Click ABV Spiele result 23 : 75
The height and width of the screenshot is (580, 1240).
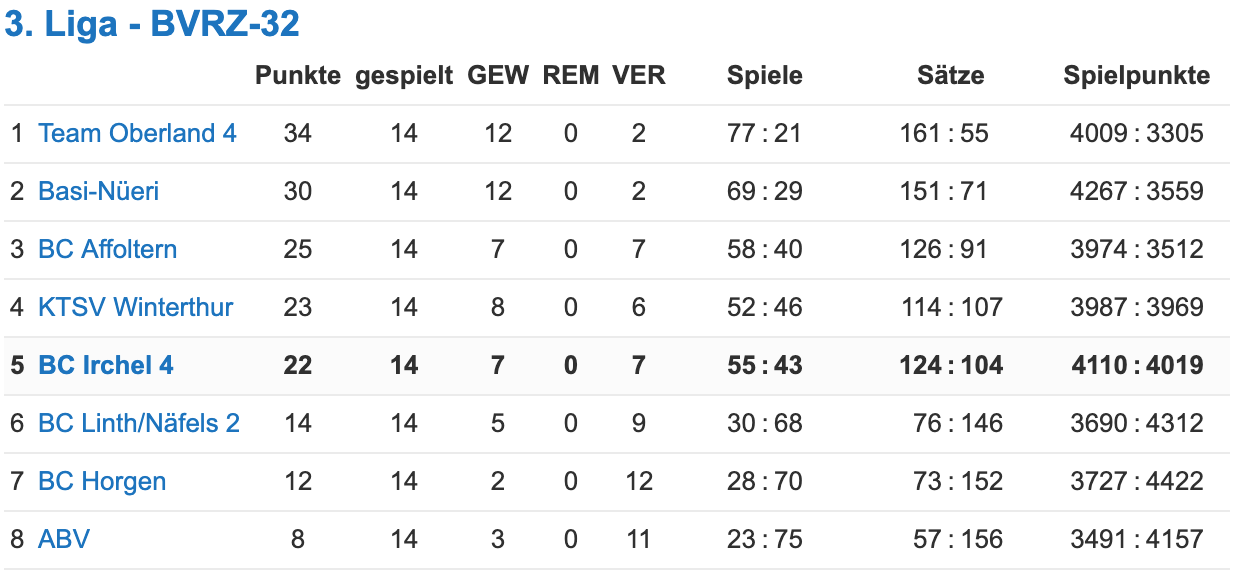[765, 539]
